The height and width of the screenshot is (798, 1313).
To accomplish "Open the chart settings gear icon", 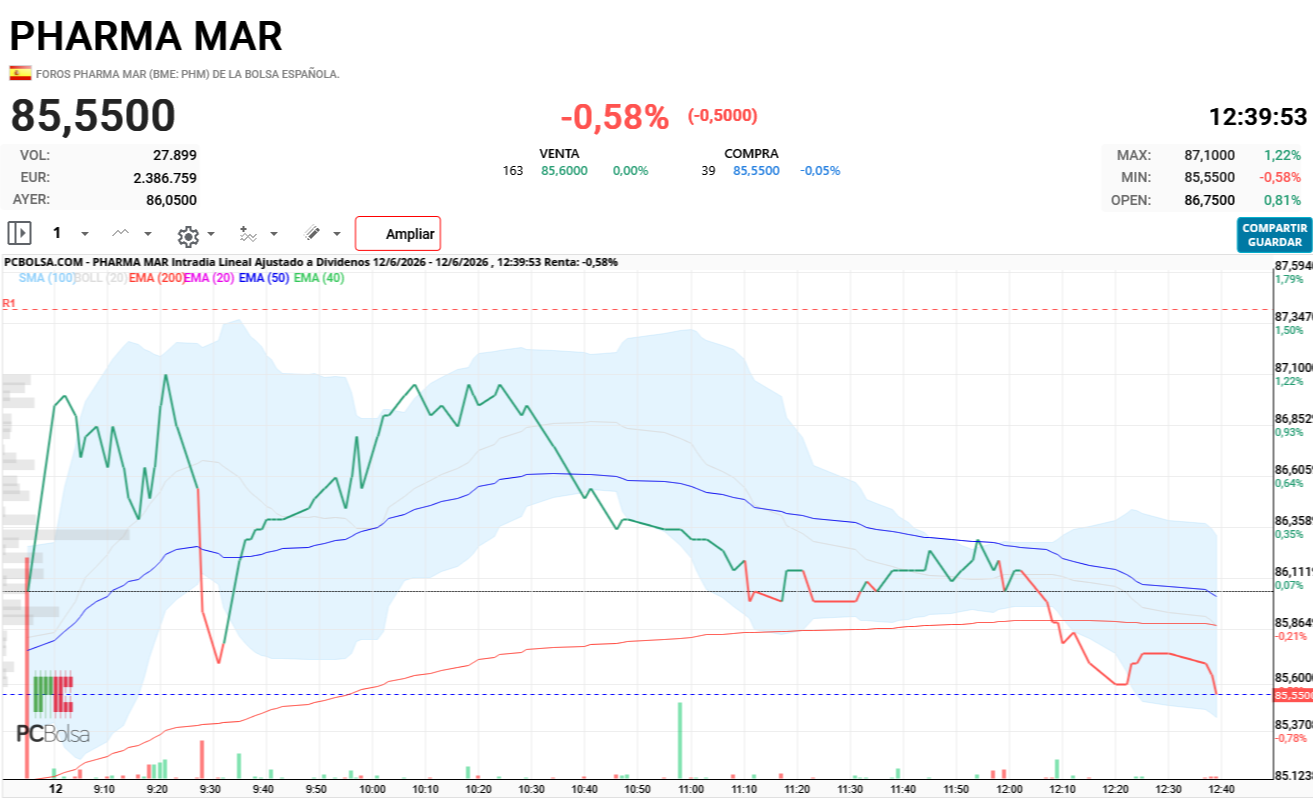I will [x=188, y=235].
